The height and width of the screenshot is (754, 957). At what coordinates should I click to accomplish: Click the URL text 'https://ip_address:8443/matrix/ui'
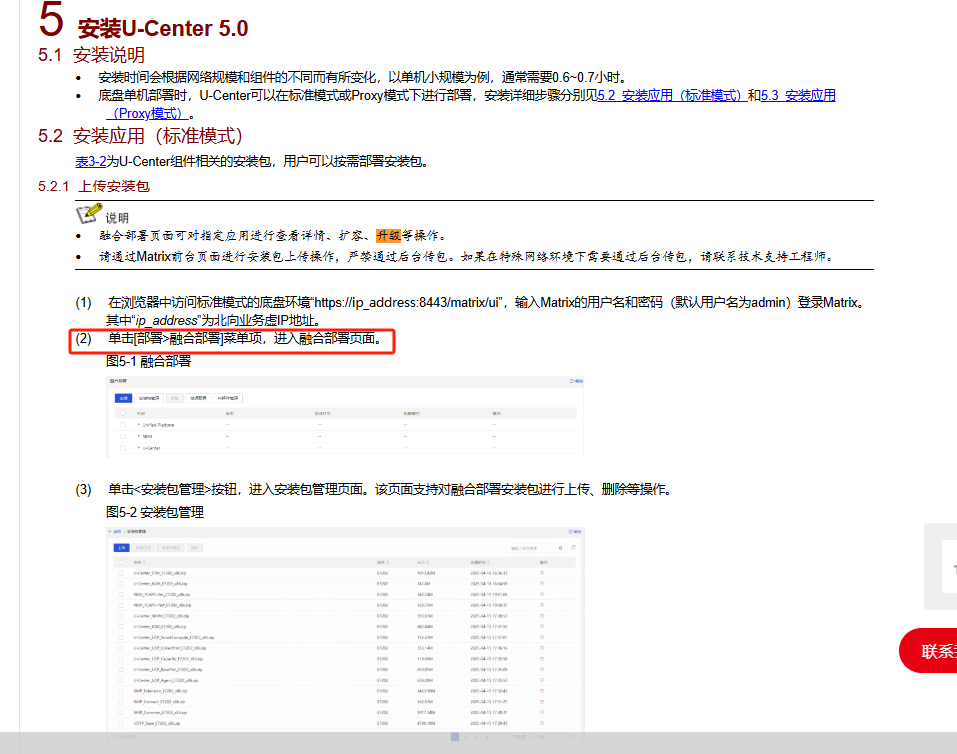(x=407, y=302)
